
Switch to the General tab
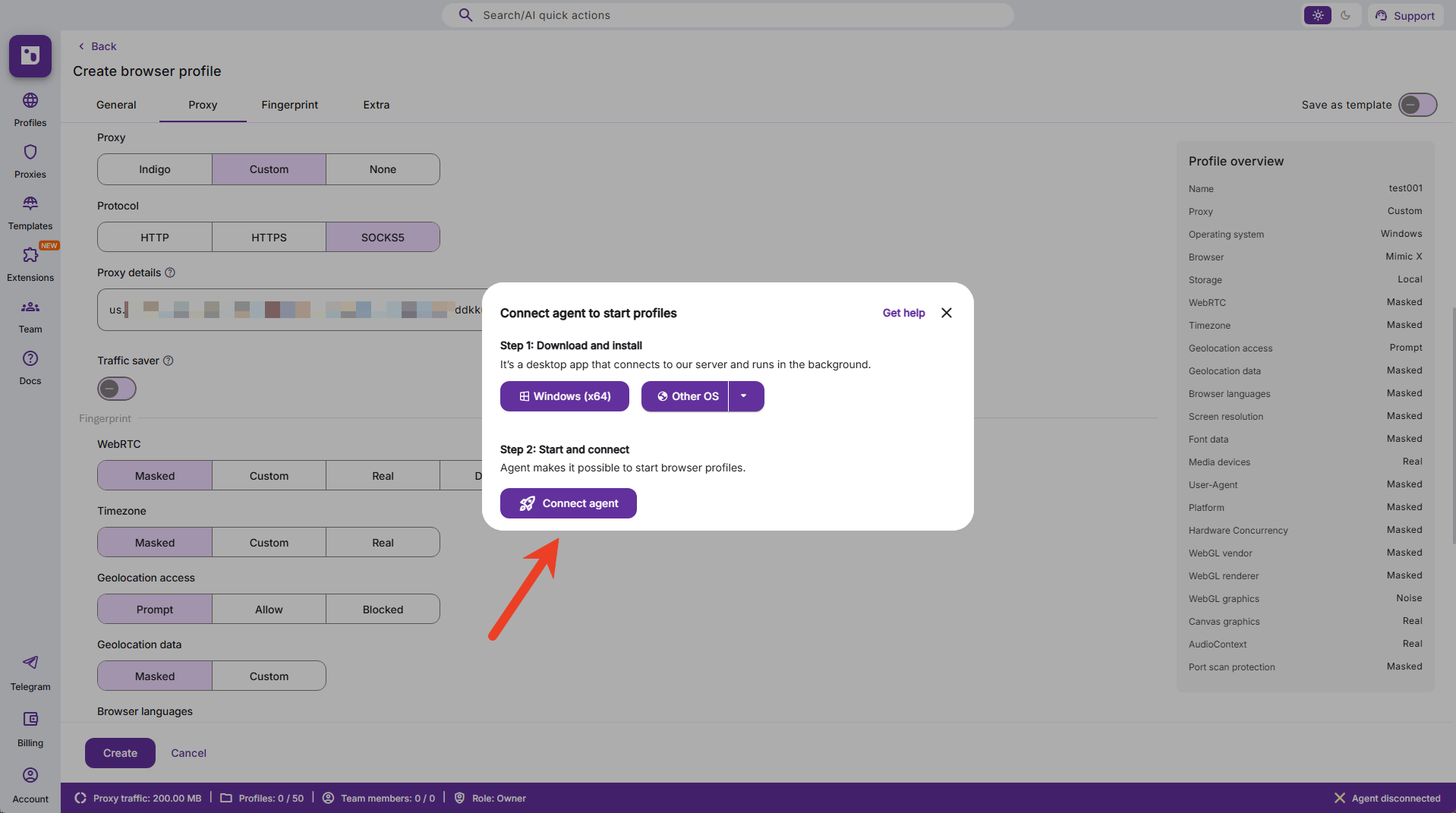(116, 105)
